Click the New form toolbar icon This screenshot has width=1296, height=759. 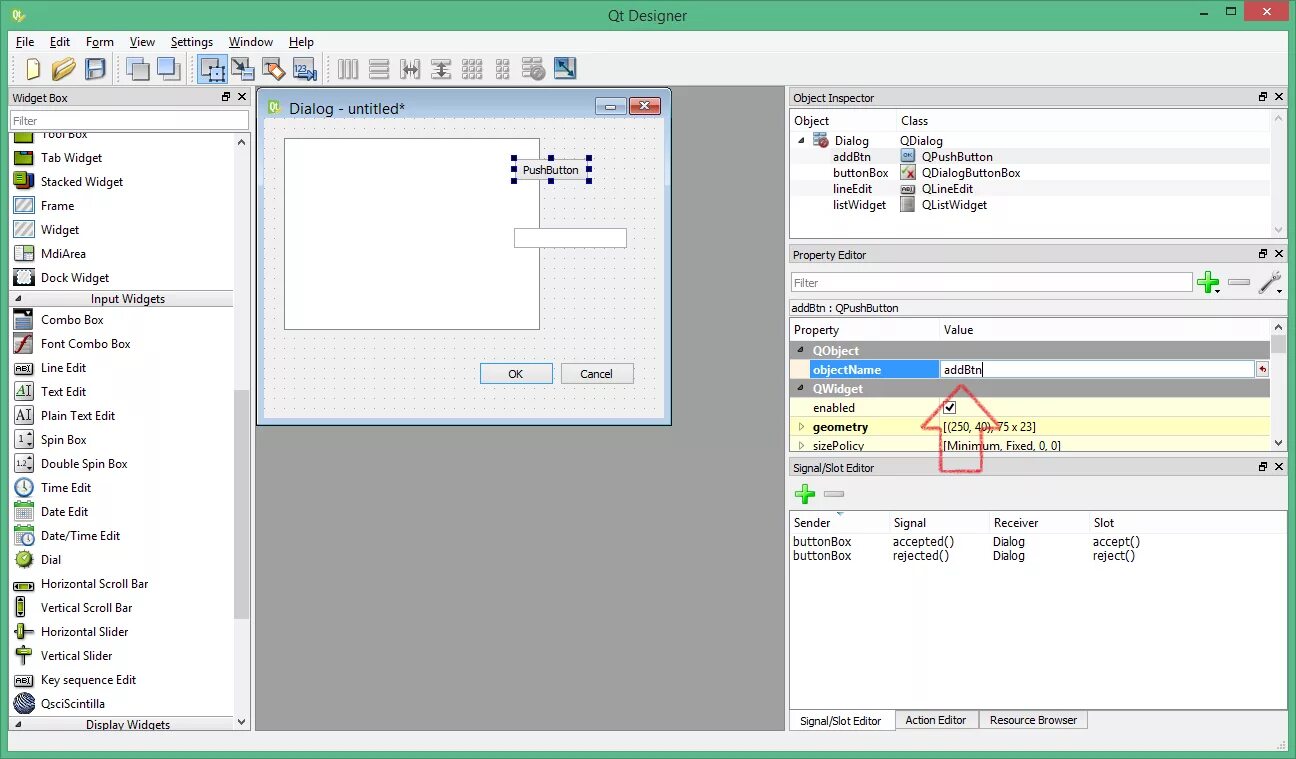[33, 69]
